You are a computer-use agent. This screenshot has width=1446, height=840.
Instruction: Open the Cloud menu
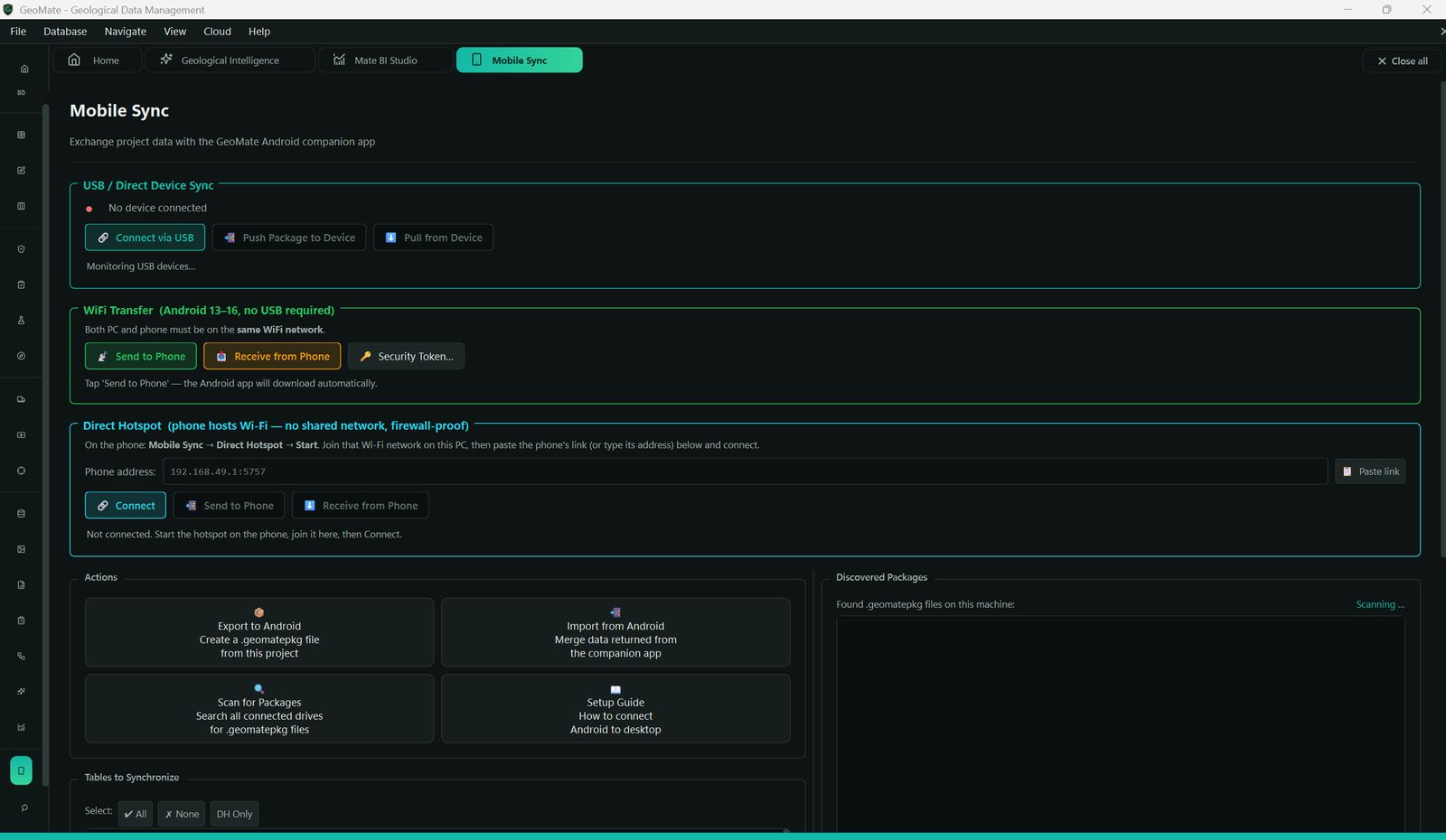click(217, 32)
